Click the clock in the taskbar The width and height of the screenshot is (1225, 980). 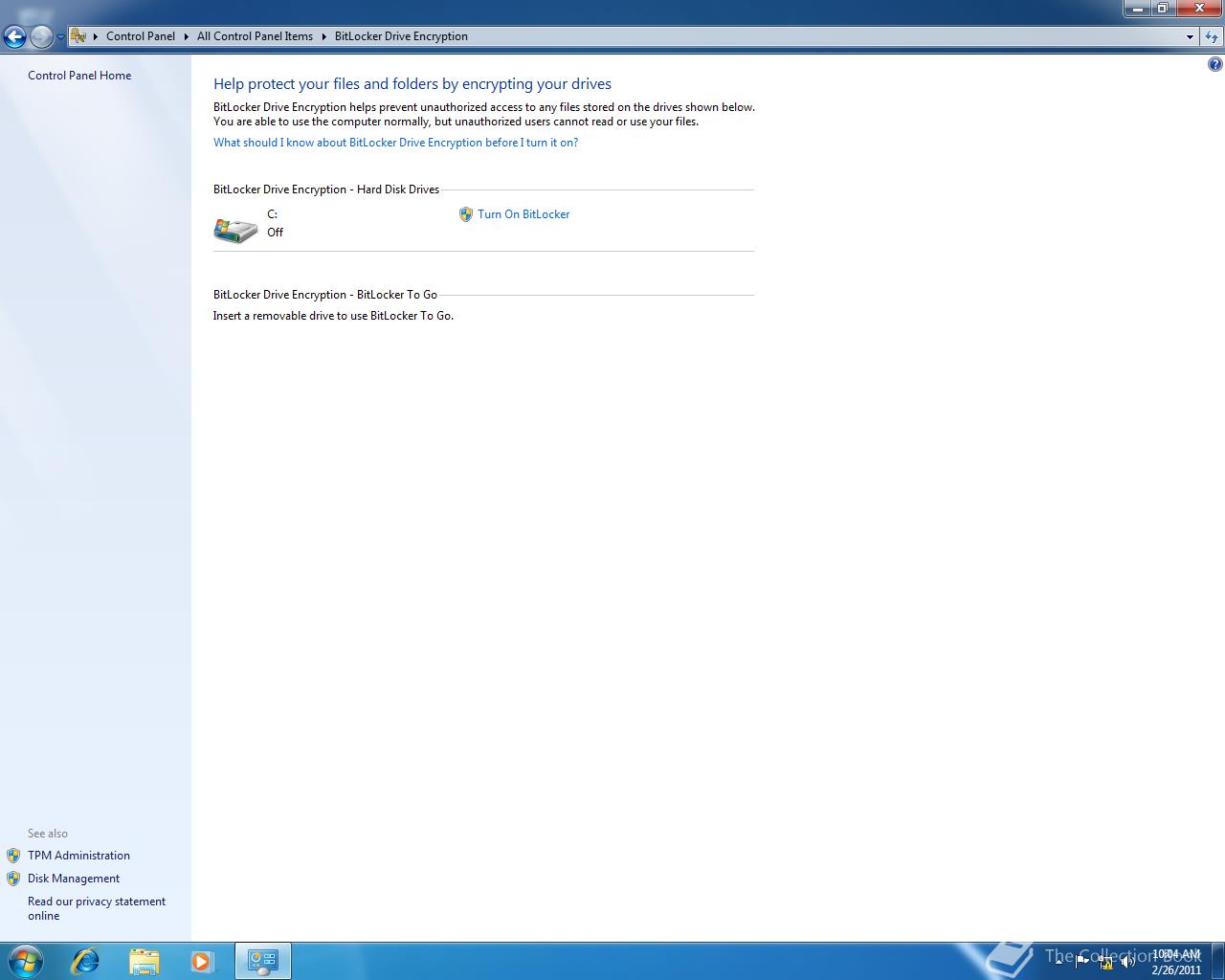[x=1176, y=960]
